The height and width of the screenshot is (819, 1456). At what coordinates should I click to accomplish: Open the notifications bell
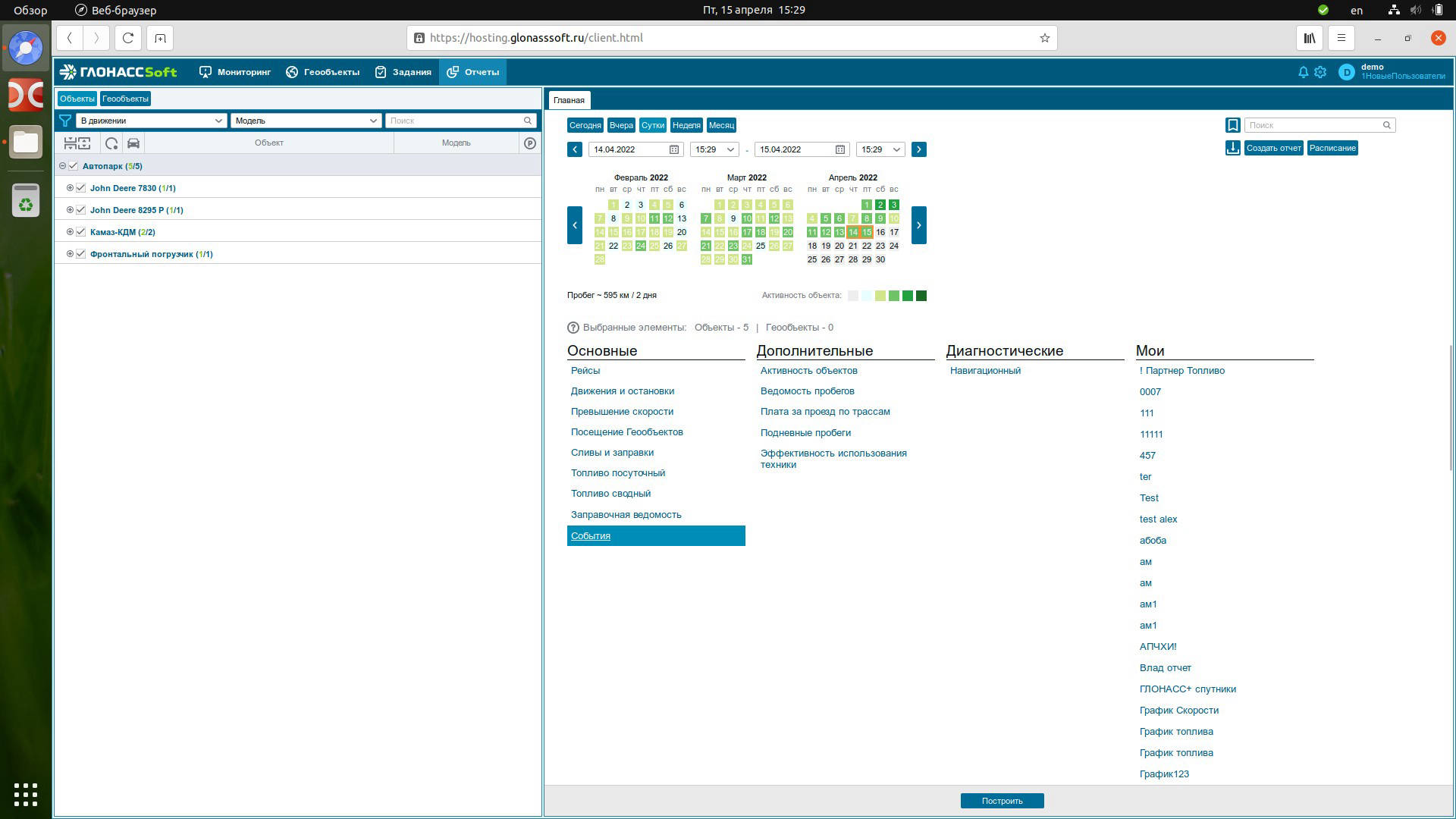click(1303, 72)
